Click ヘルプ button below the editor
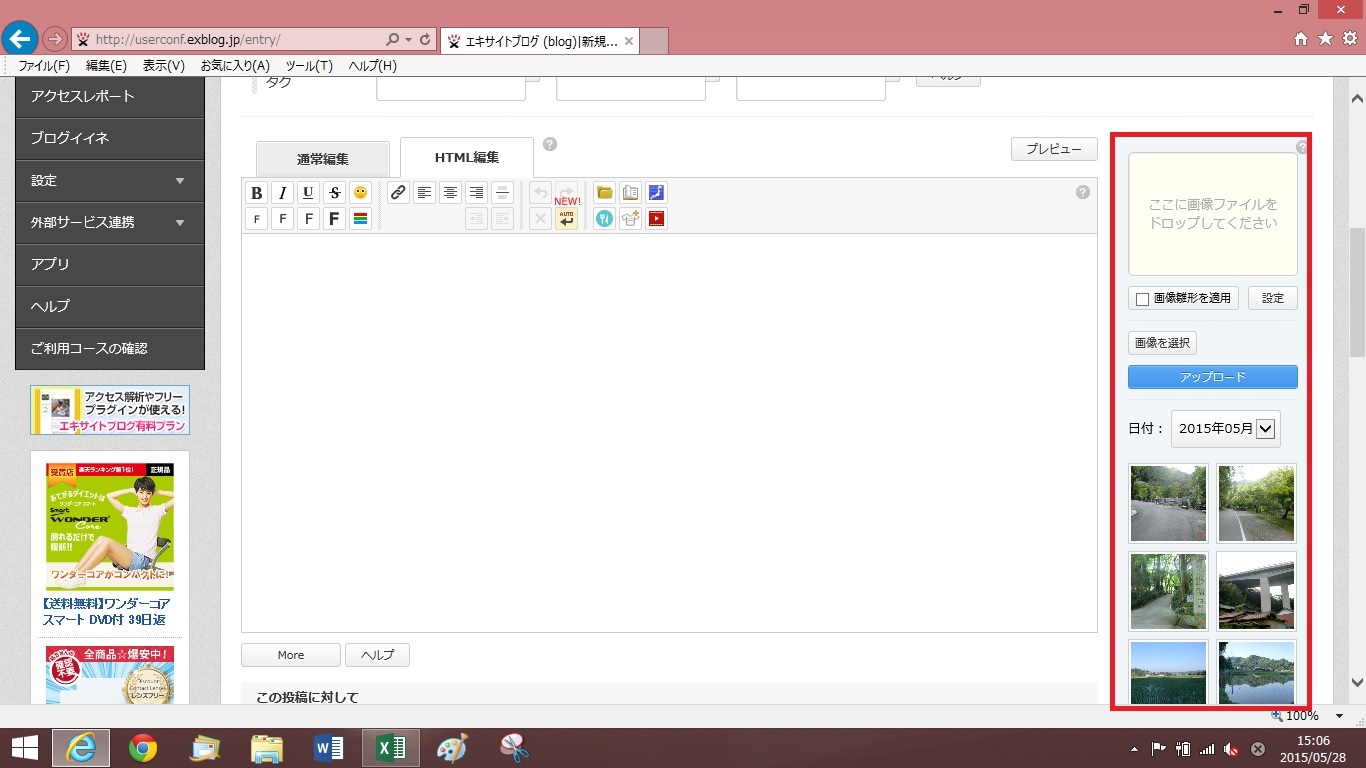The image size is (1366, 768). tap(377, 655)
